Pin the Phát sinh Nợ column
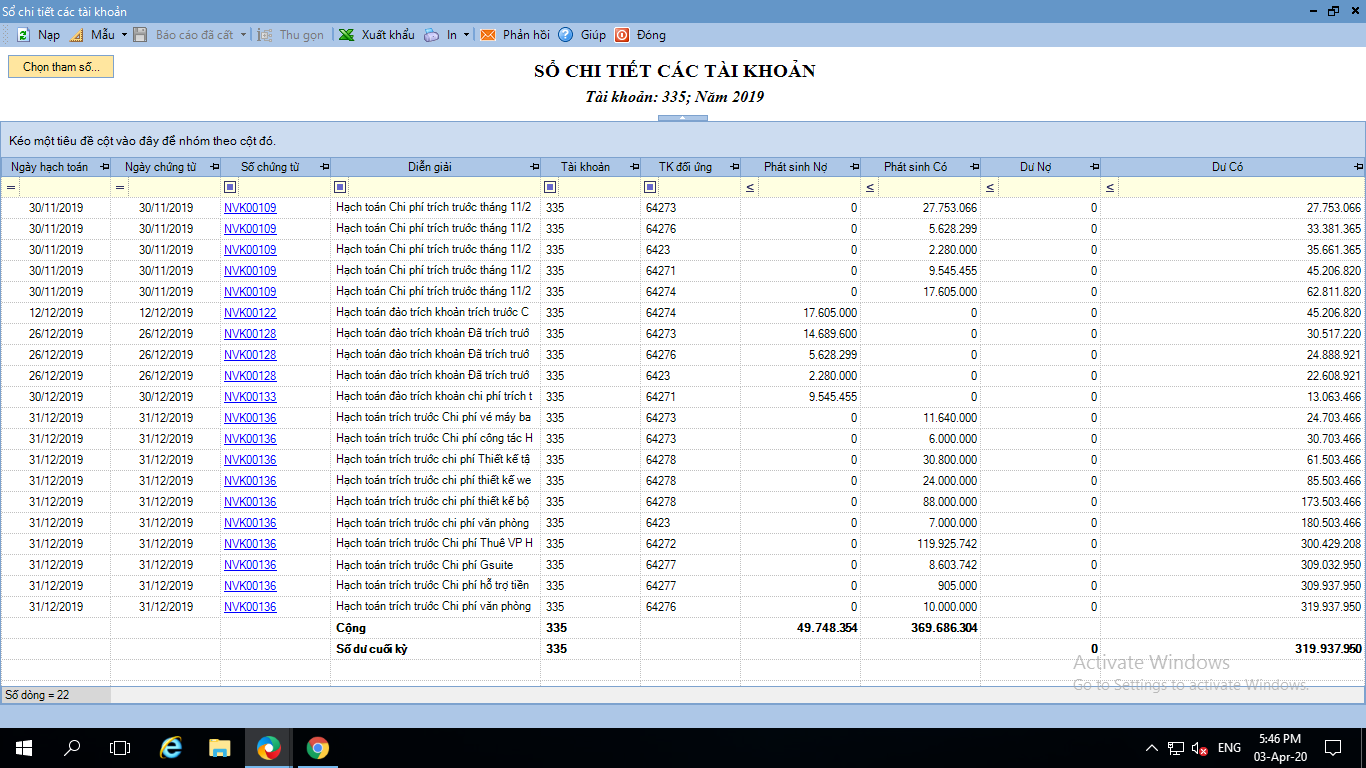The height and width of the screenshot is (768, 1366). [854, 167]
